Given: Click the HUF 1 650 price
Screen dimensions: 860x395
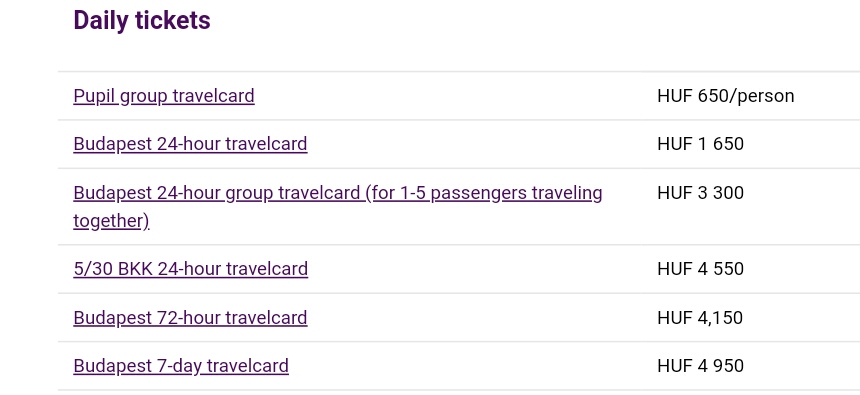Looking at the screenshot, I should pos(700,144).
